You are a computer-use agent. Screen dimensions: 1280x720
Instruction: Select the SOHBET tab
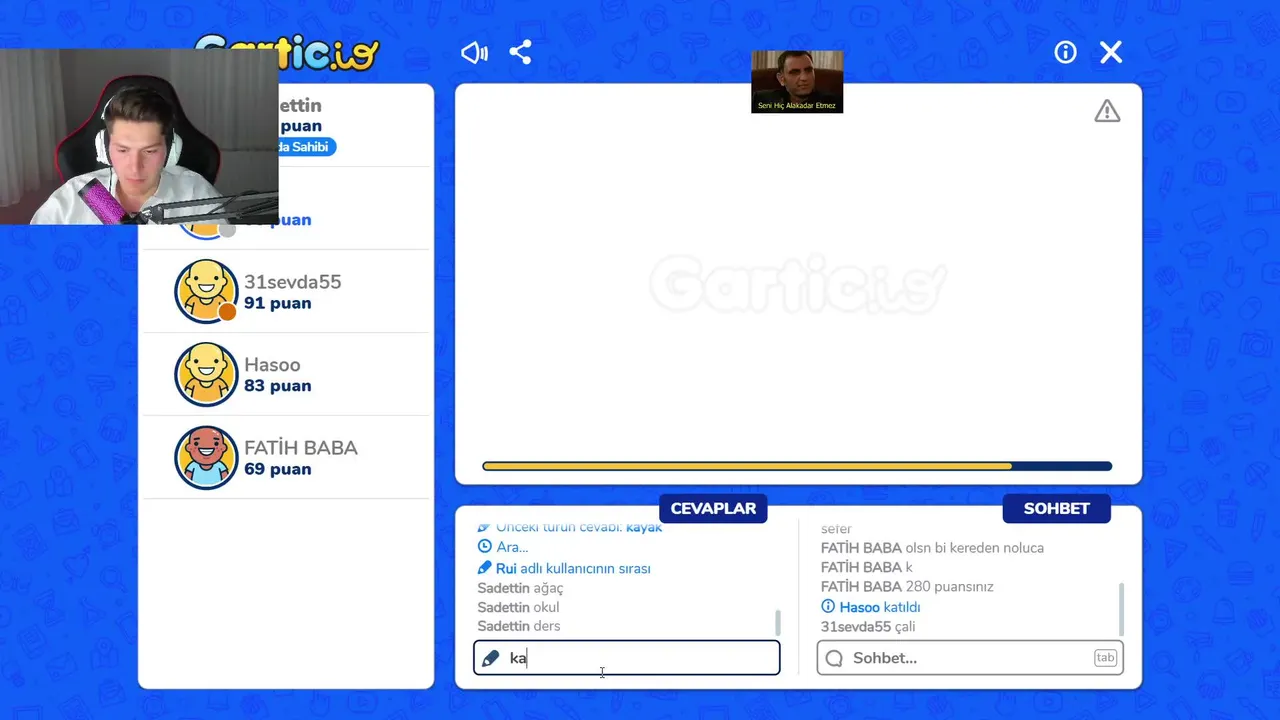1056,508
